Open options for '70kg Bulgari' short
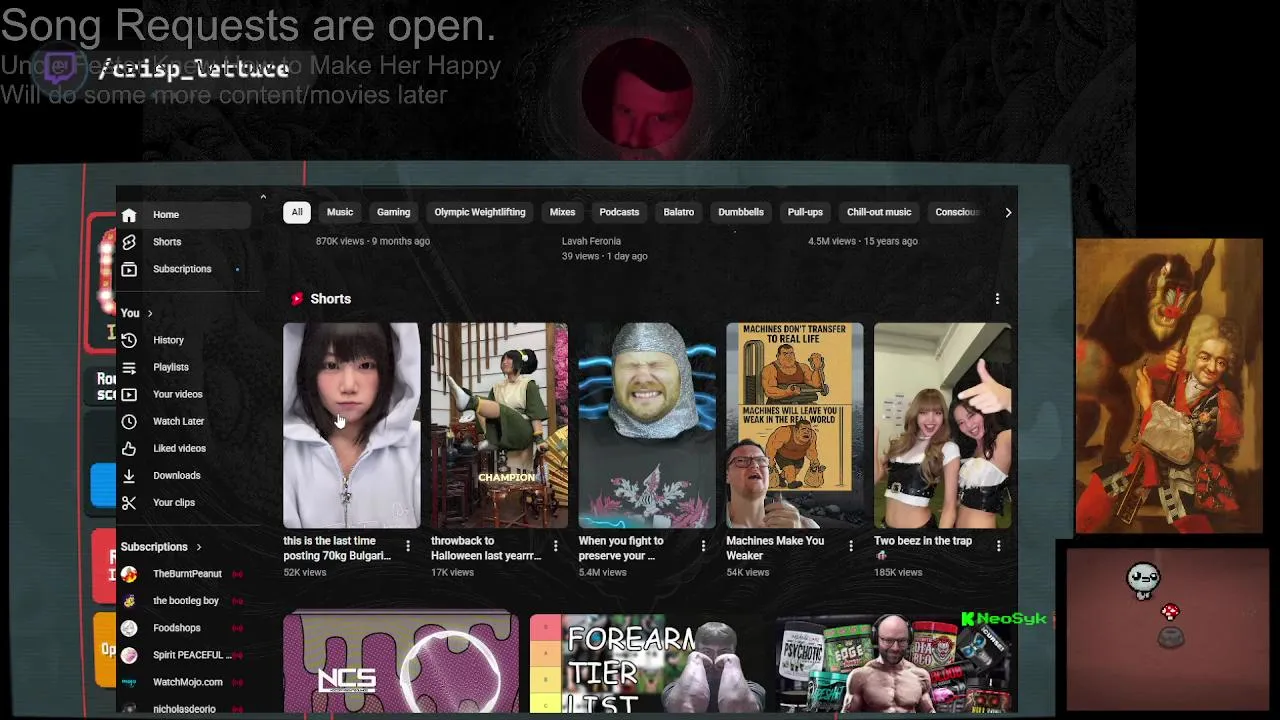Screen dimensions: 1280x720 coord(407,546)
